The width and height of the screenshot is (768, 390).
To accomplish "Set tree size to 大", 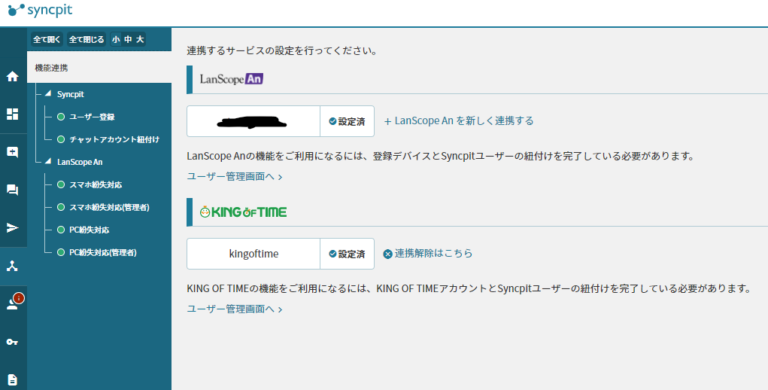I will point(140,40).
